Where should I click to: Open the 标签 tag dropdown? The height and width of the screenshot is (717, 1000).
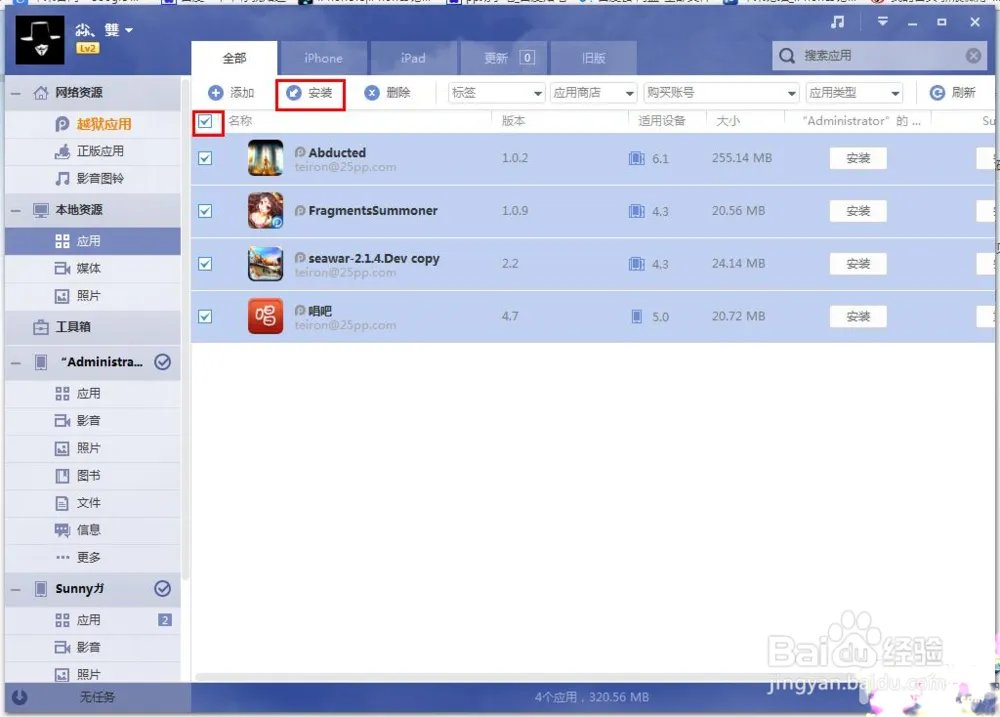coord(496,93)
